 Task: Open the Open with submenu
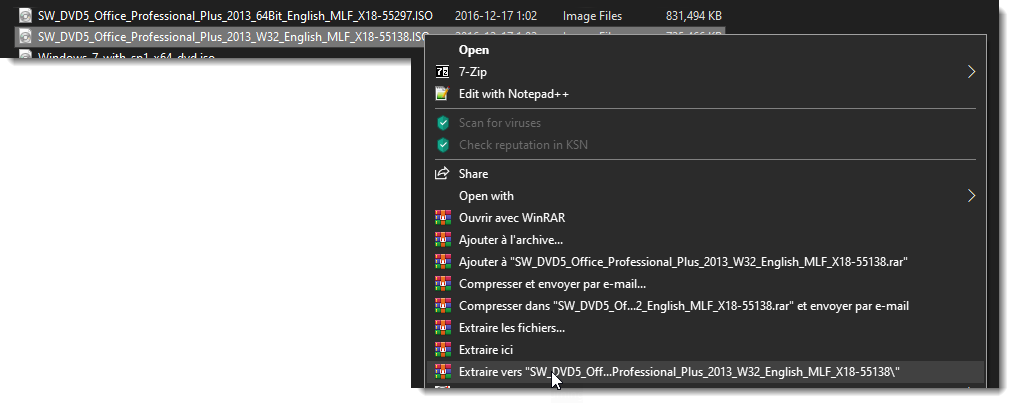click(x=486, y=196)
